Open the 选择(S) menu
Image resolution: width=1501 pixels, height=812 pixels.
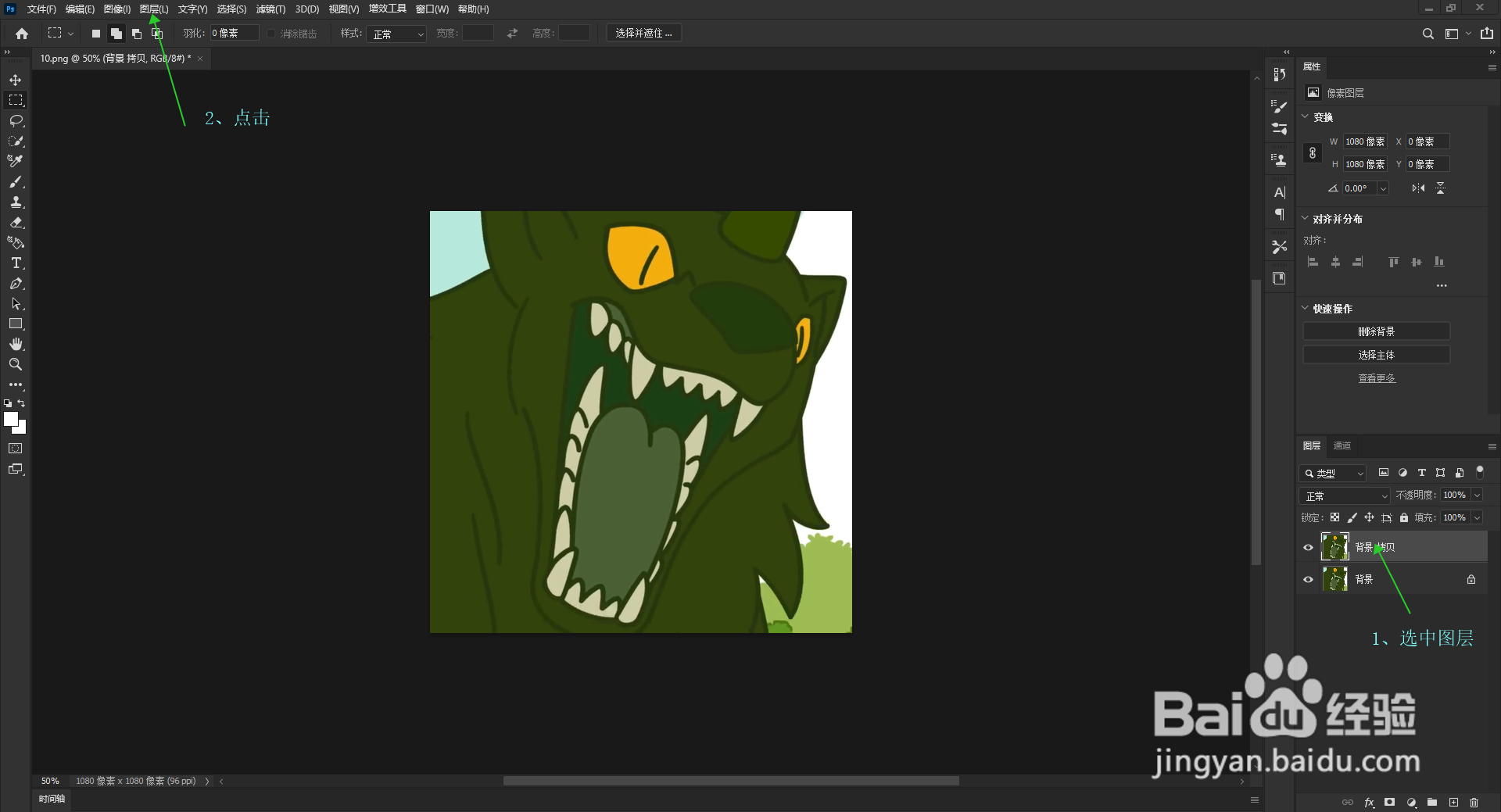[231, 9]
